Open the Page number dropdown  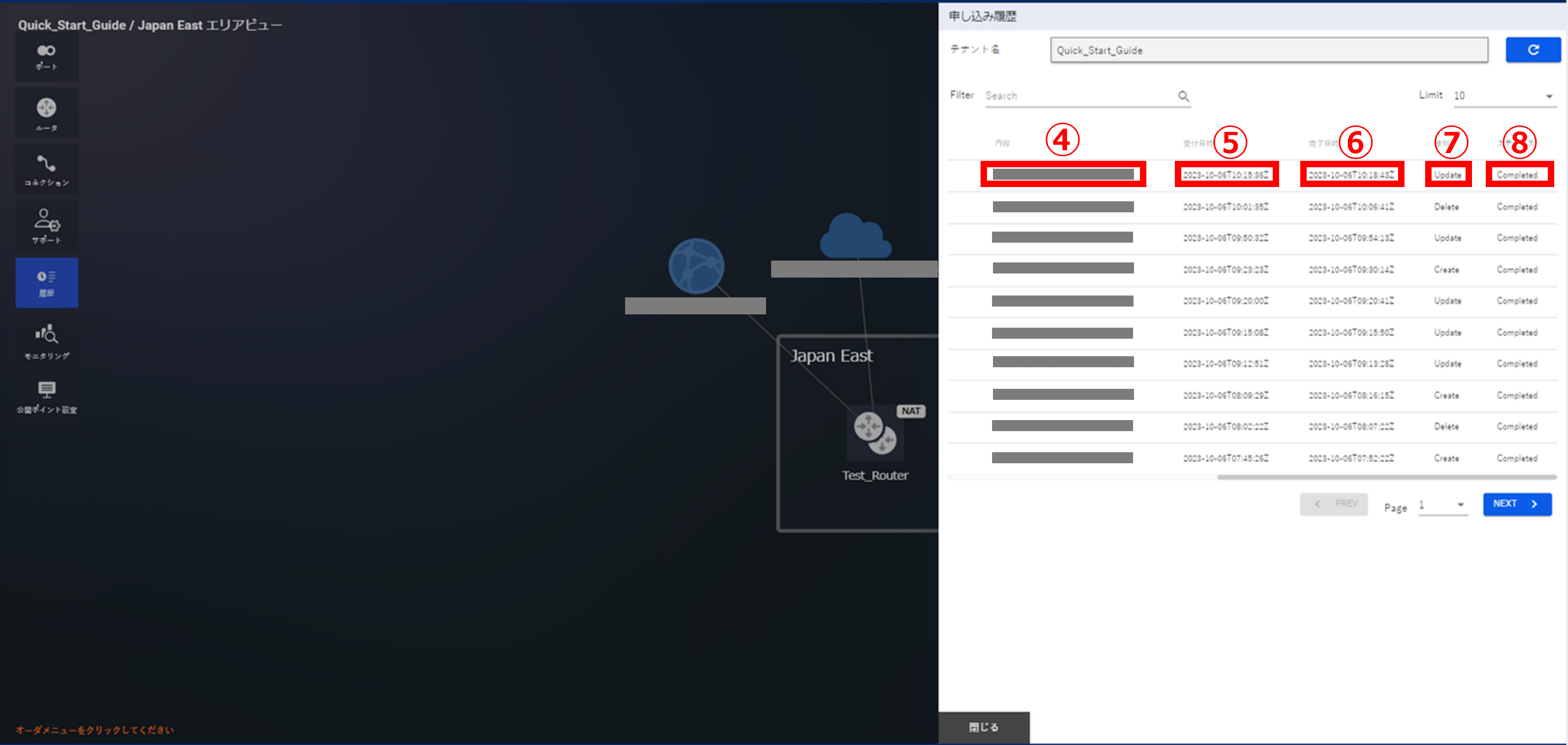click(x=1443, y=505)
